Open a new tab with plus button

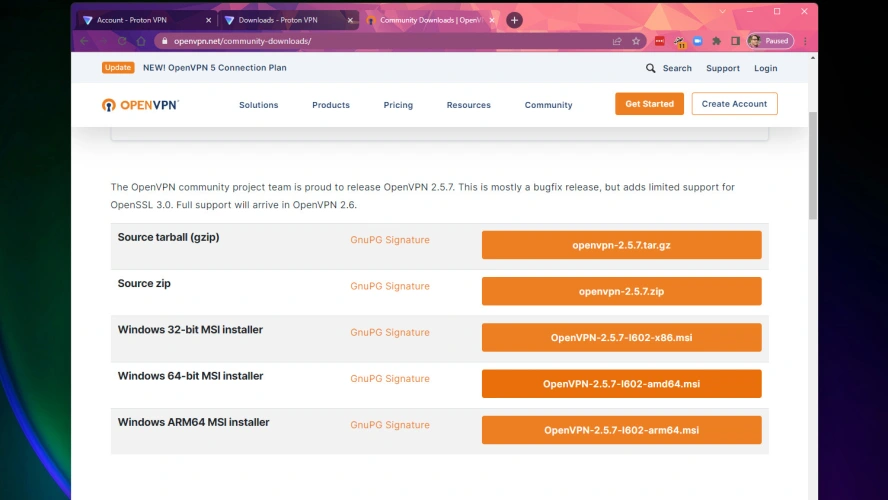[514, 20]
